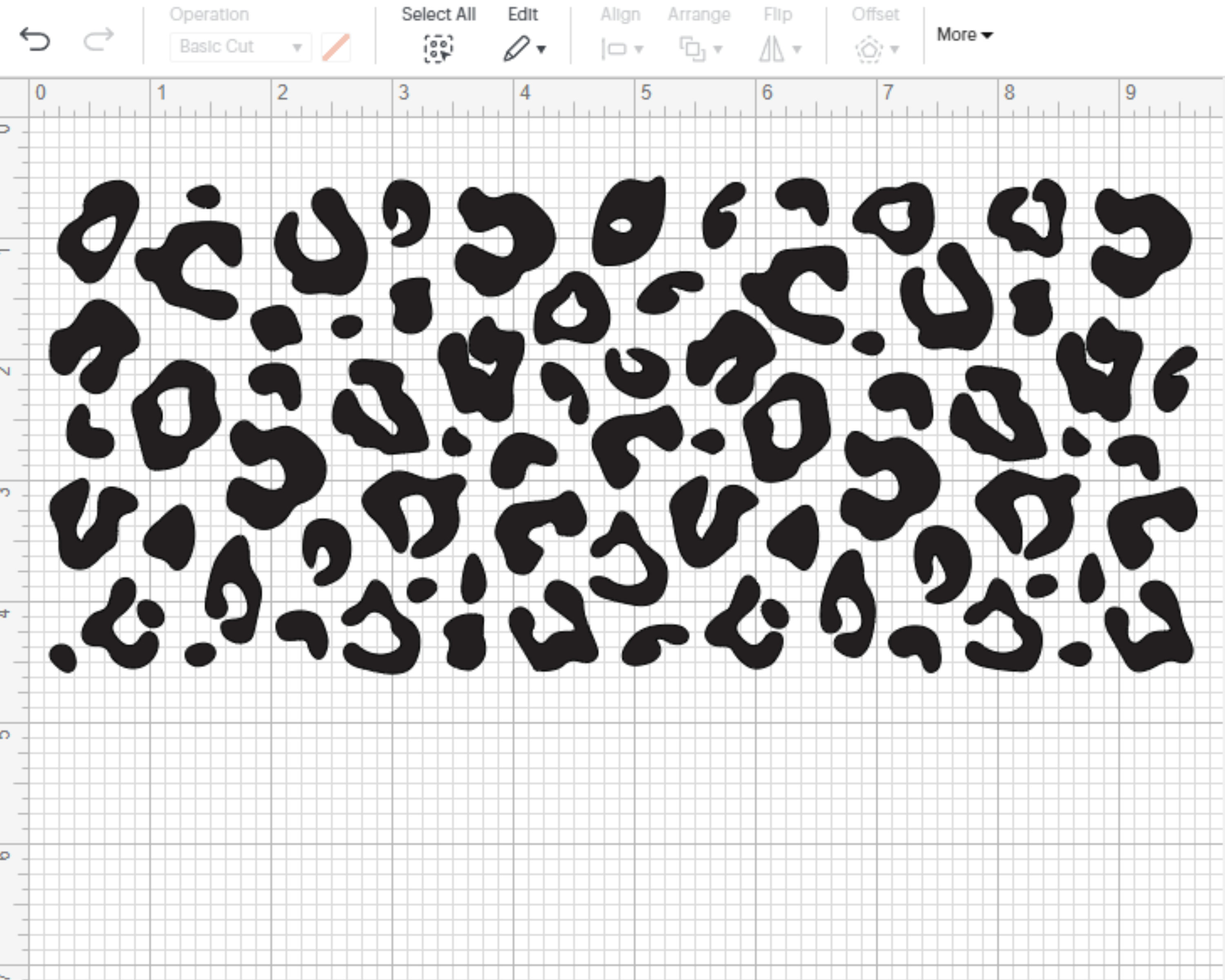Click the Flip mirror icon
The width and height of the screenshot is (1225, 980).
click(772, 49)
